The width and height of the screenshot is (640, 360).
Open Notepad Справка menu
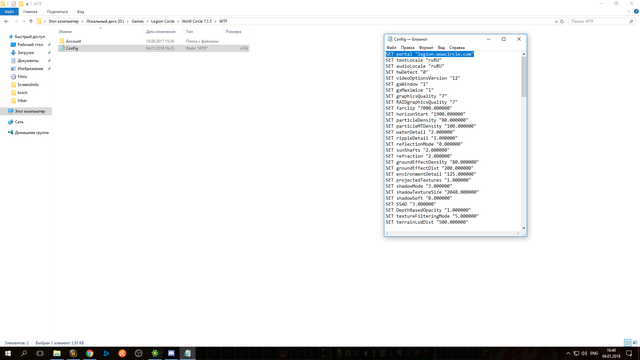[457, 48]
